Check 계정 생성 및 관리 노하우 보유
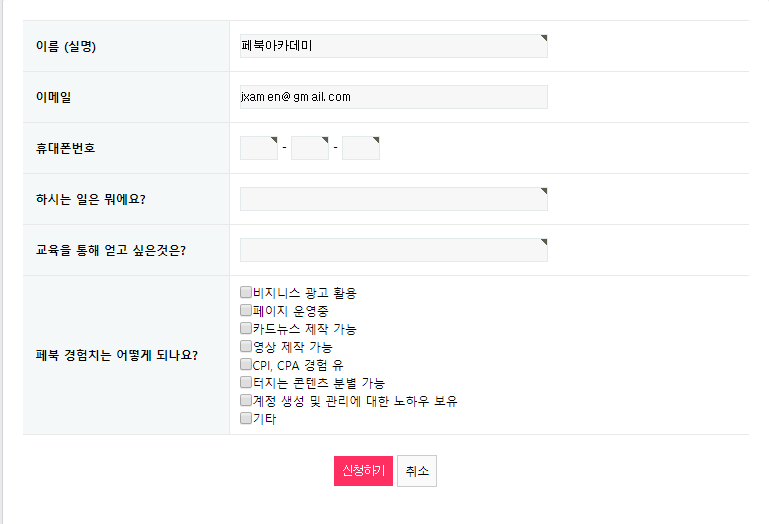769x524 pixels. pos(246,401)
